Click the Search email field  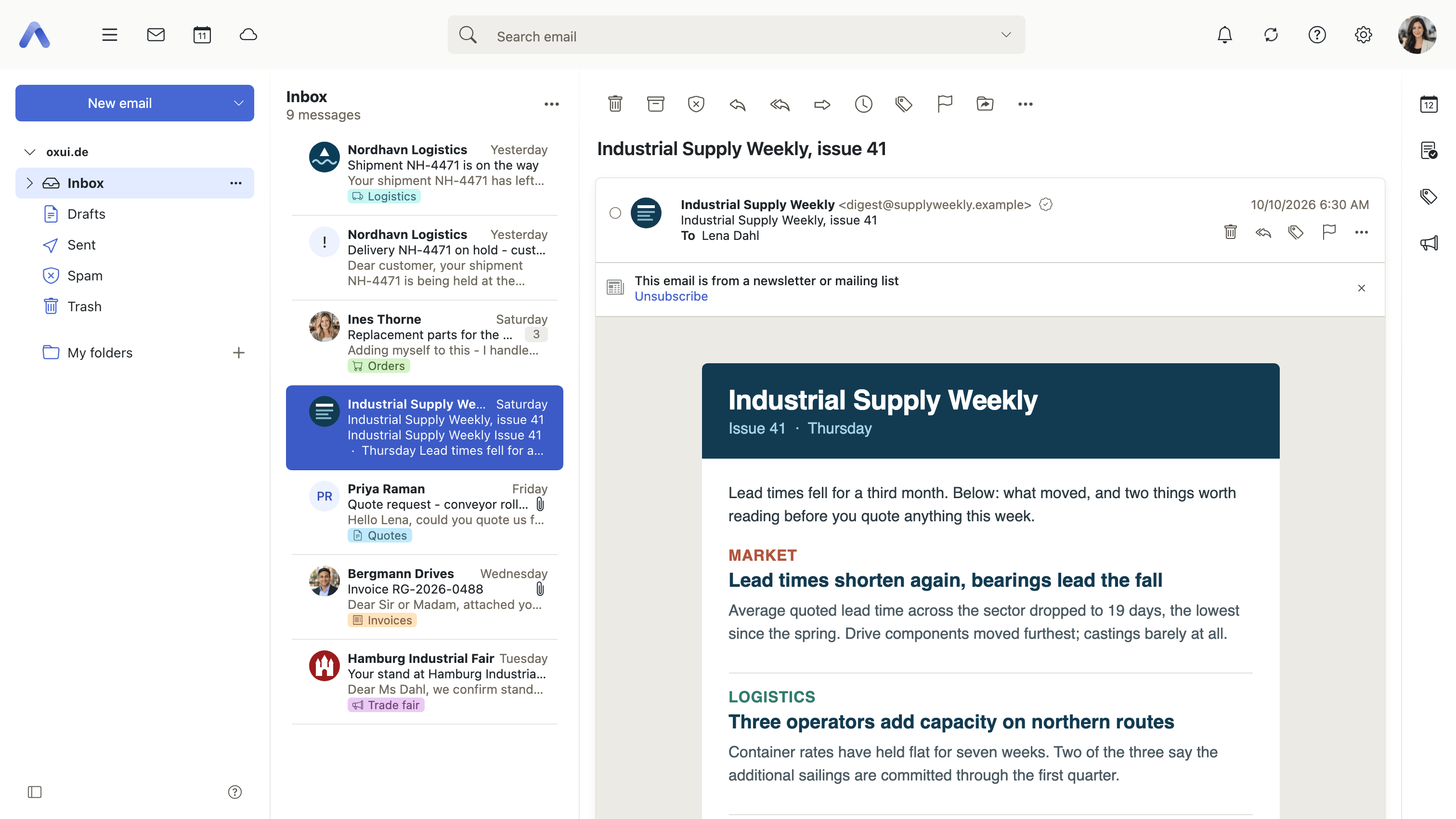(736, 35)
